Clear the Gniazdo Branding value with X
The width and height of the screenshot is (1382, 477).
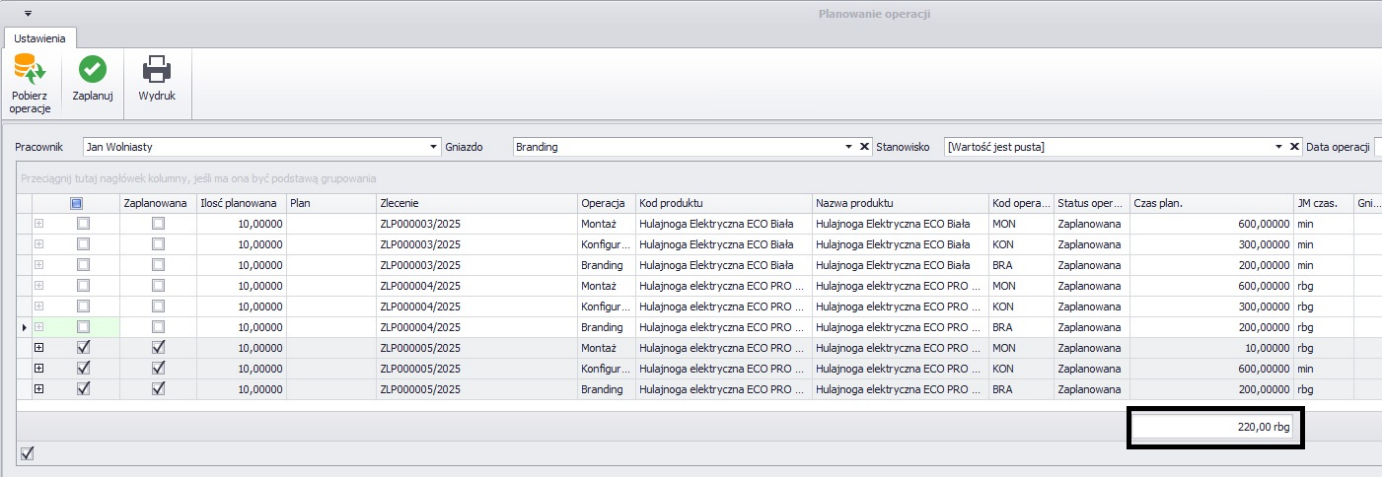(865, 147)
